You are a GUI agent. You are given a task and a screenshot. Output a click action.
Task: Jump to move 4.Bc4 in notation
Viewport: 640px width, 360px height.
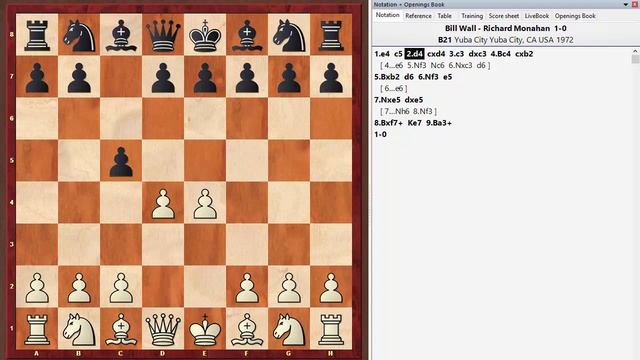click(x=500, y=54)
